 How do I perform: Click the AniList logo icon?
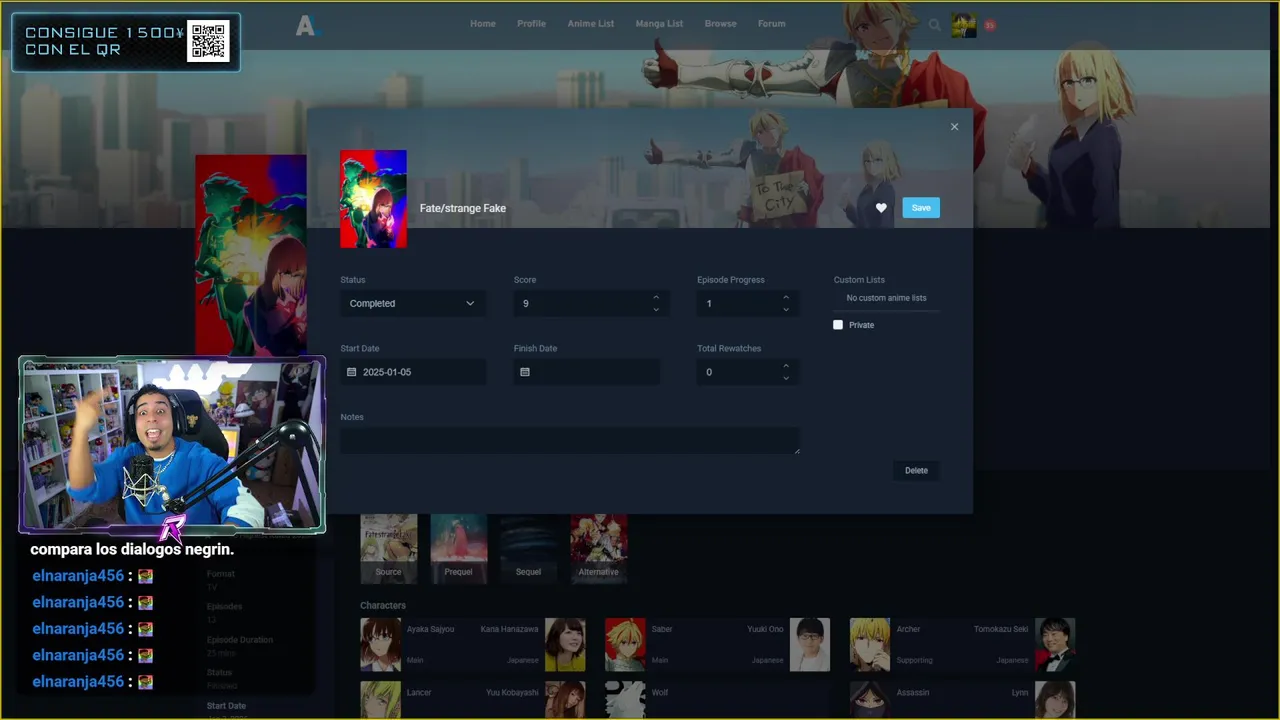(306, 26)
